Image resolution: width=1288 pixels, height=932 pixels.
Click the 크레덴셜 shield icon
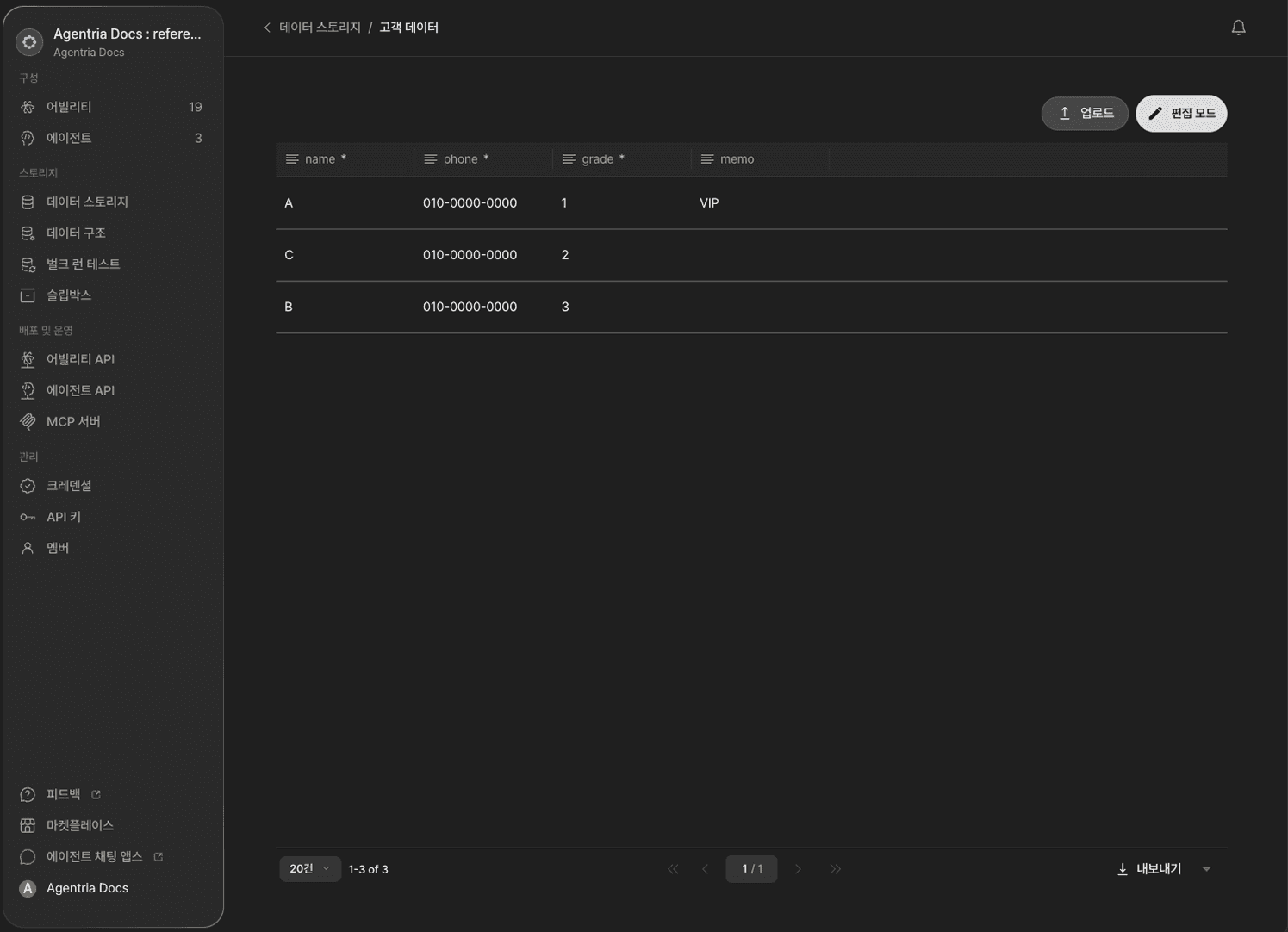[x=28, y=486]
